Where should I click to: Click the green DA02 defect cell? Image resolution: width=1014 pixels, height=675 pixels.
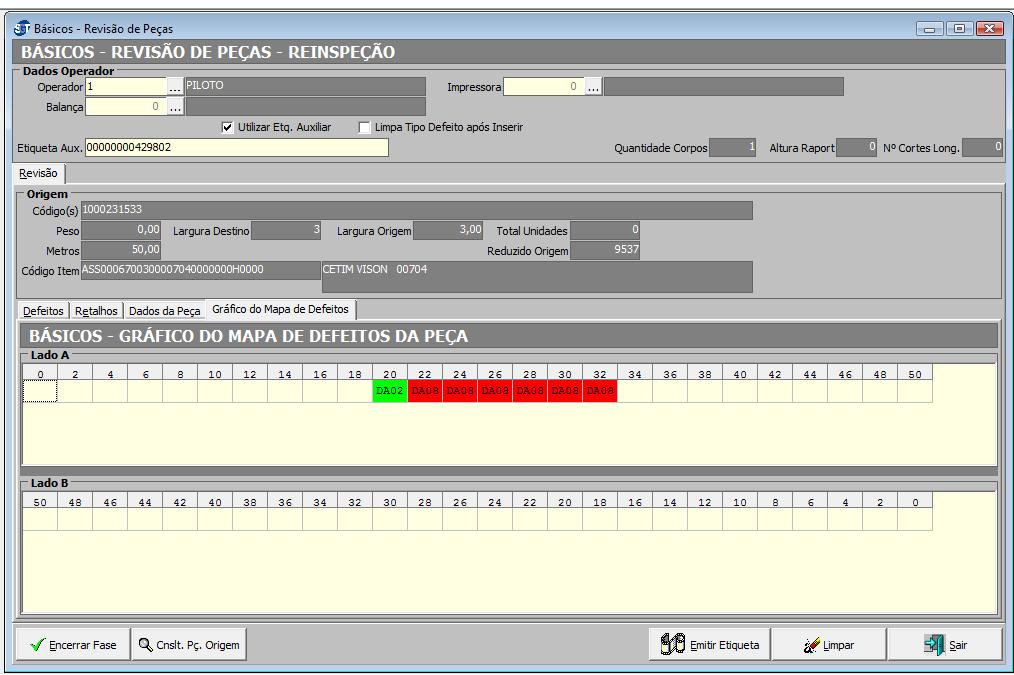coord(390,391)
